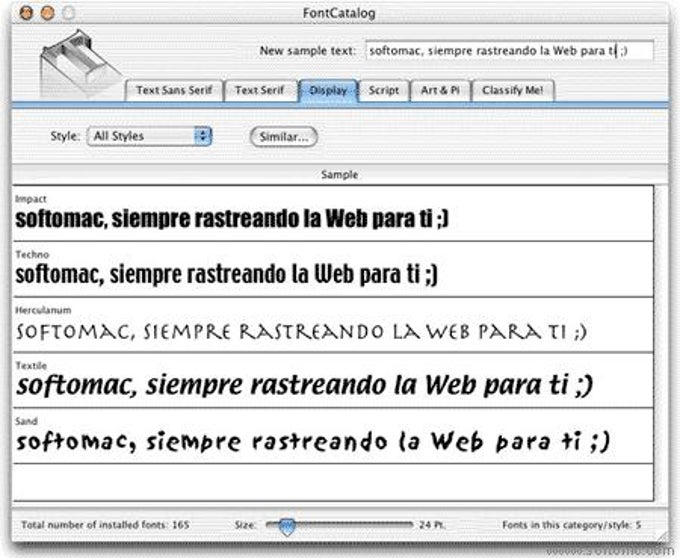Switch to the Art & Pi tab
This screenshot has width=680, height=558.
click(x=440, y=91)
